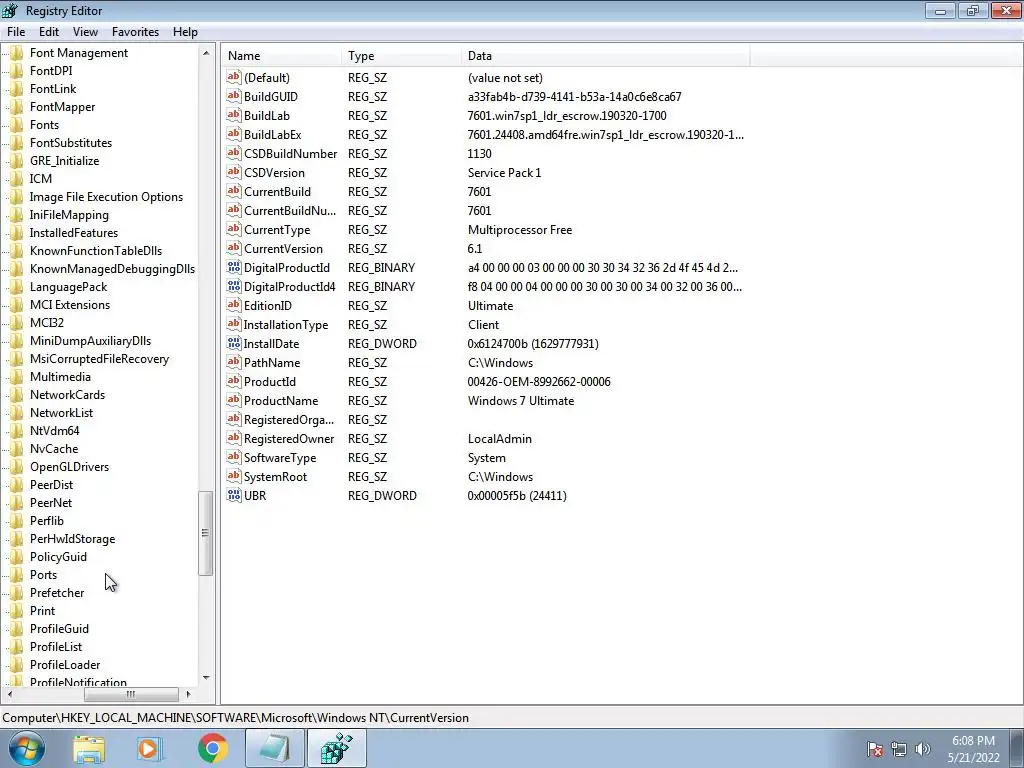Click the (Default) value icon
The image size is (1024, 768).
click(x=234, y=77)
